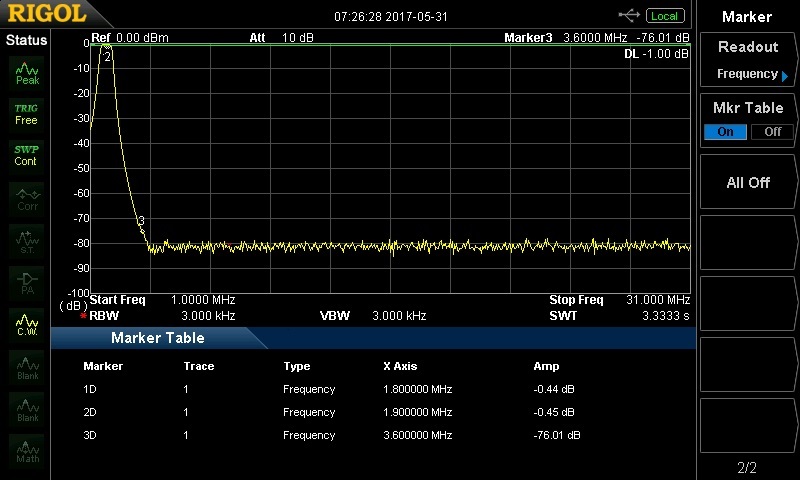This screenshot has height=480, width=800.
Task: Select marker row 1D in table
Action: [332, 389]
